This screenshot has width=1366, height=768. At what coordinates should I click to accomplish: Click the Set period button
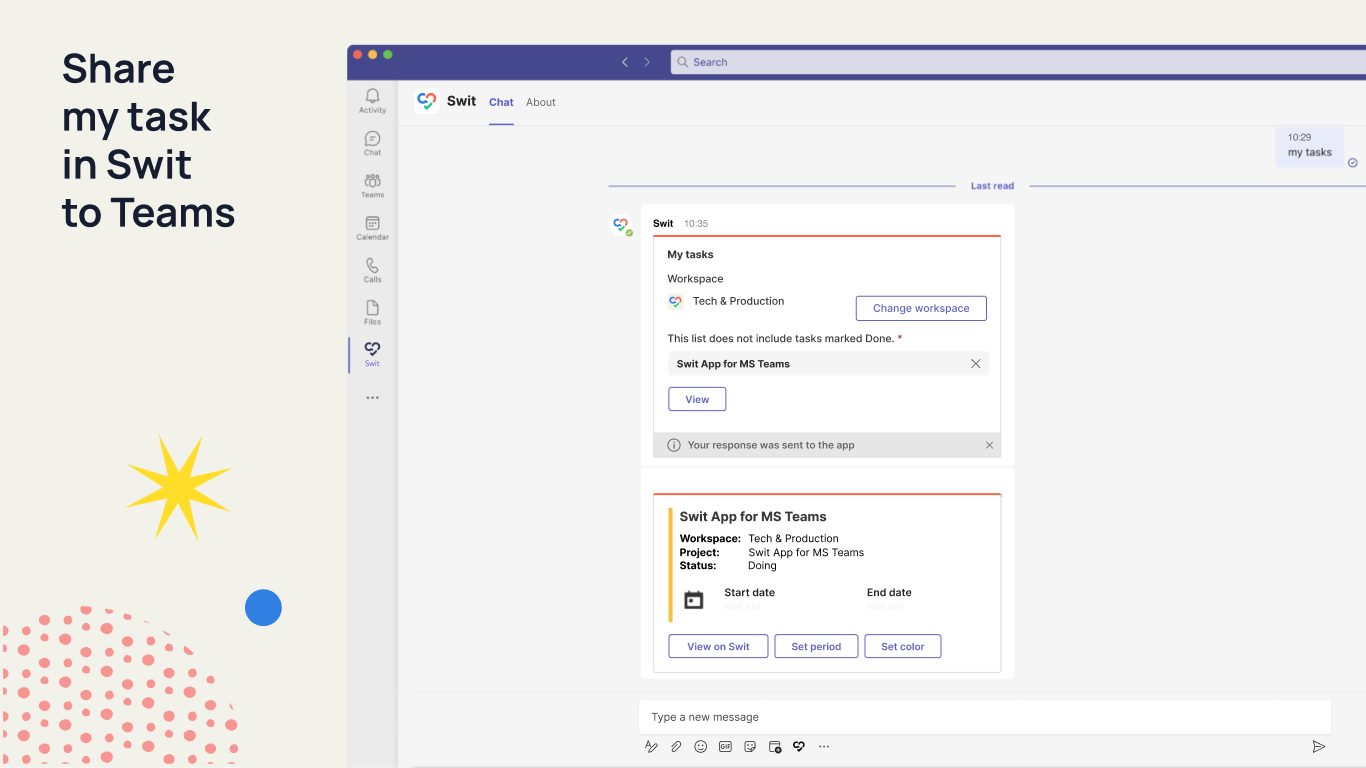(x=816, y=646)
